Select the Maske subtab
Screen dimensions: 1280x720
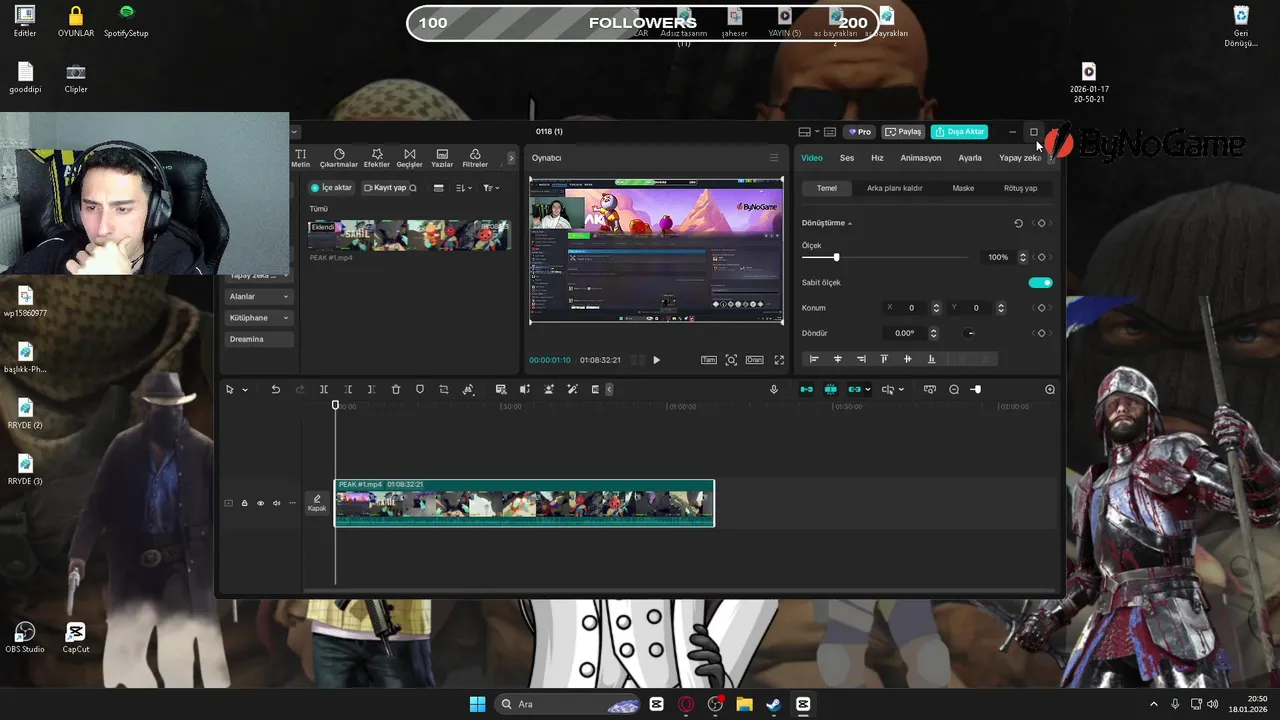(x=963, y=188)
